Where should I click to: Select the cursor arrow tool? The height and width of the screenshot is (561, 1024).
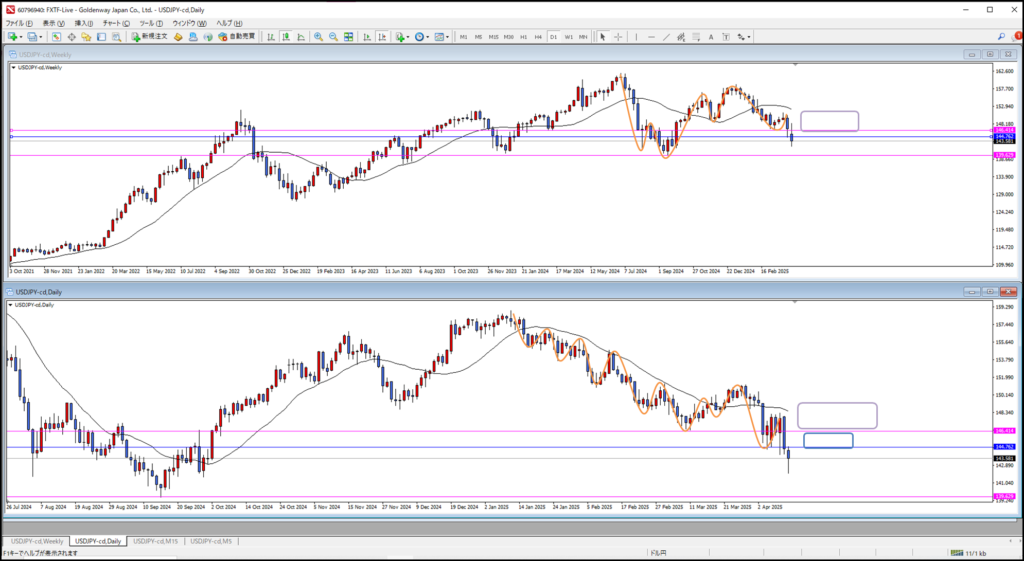coord(603,37)
